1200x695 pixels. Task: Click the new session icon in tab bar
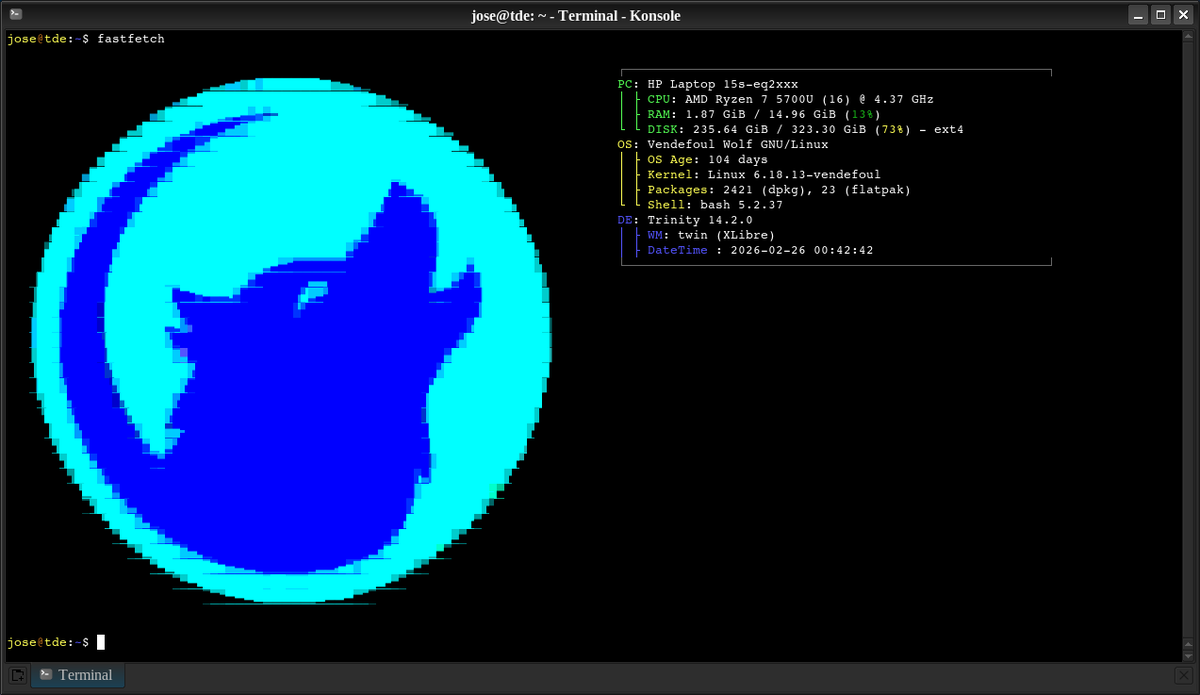tap(17, 675)
